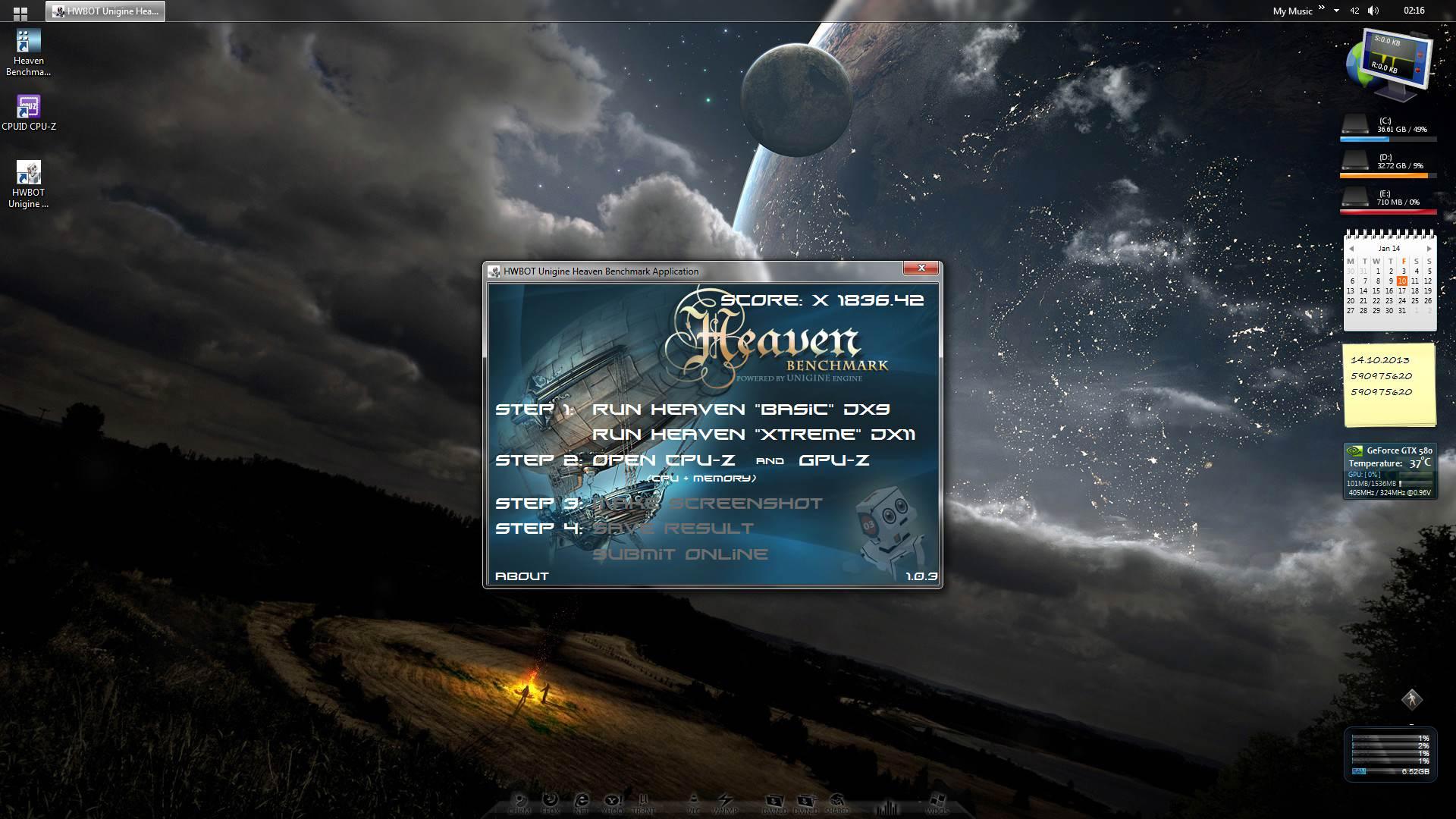Viewport: 1456px width, 819px height.
Task: Click the E: drive gadget icon
Action: tap(1355, 197)
